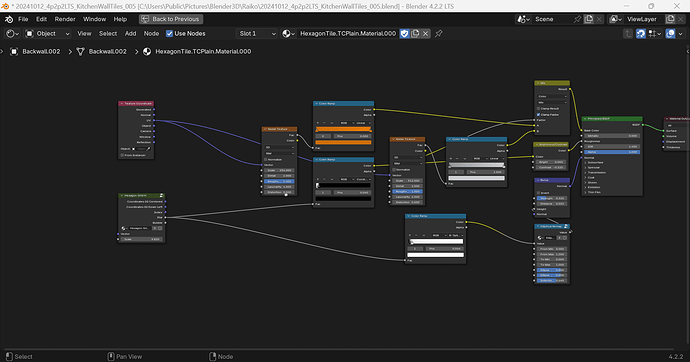
Task: Click the Back to Previous button
Action: pyautogui.click(x=171, y=19)
